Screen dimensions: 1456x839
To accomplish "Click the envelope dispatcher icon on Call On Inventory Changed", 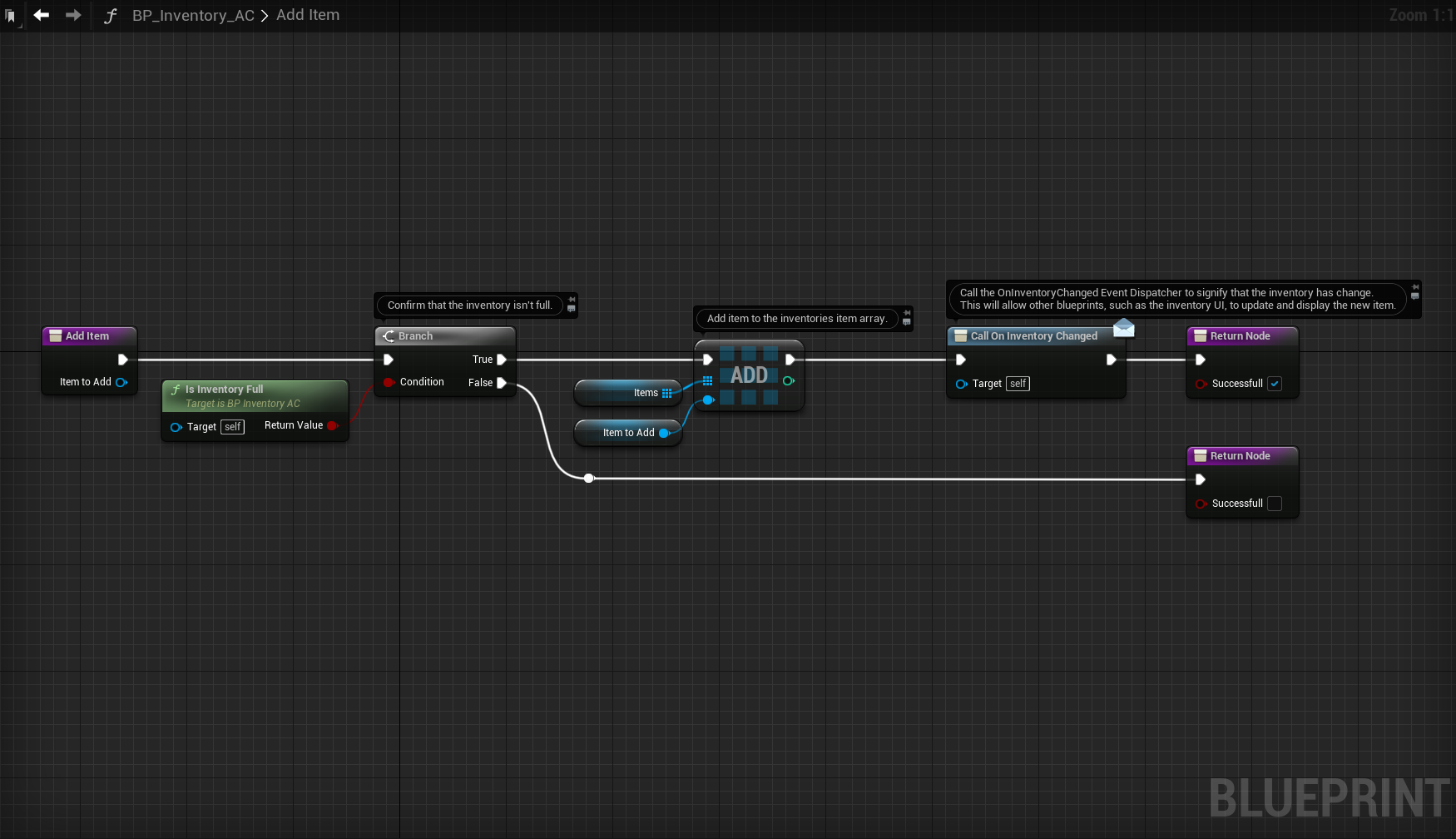I will tap(1124, 328).
